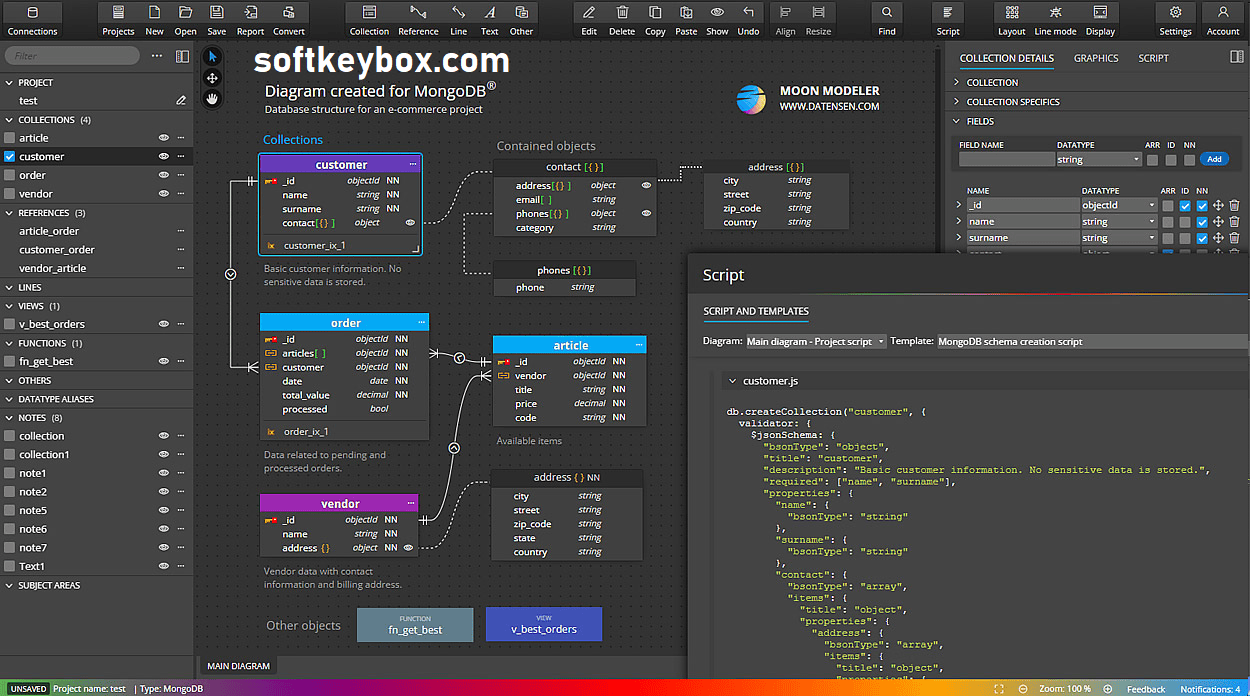Click the edit pencil next to test project
This screenshot has width=1250, height=696.
click(x=181, y=101)
